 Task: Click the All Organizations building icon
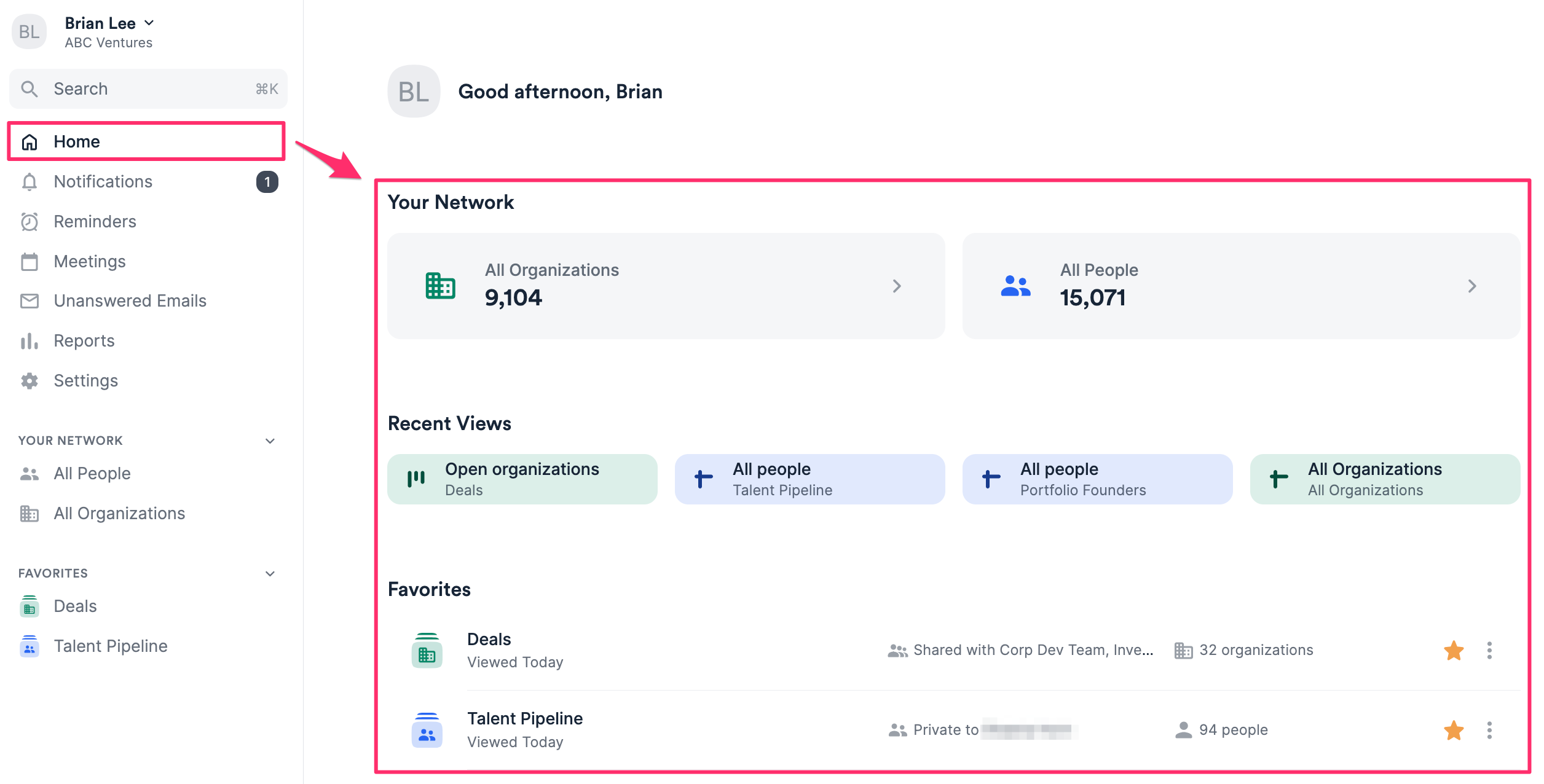[29, 513]
